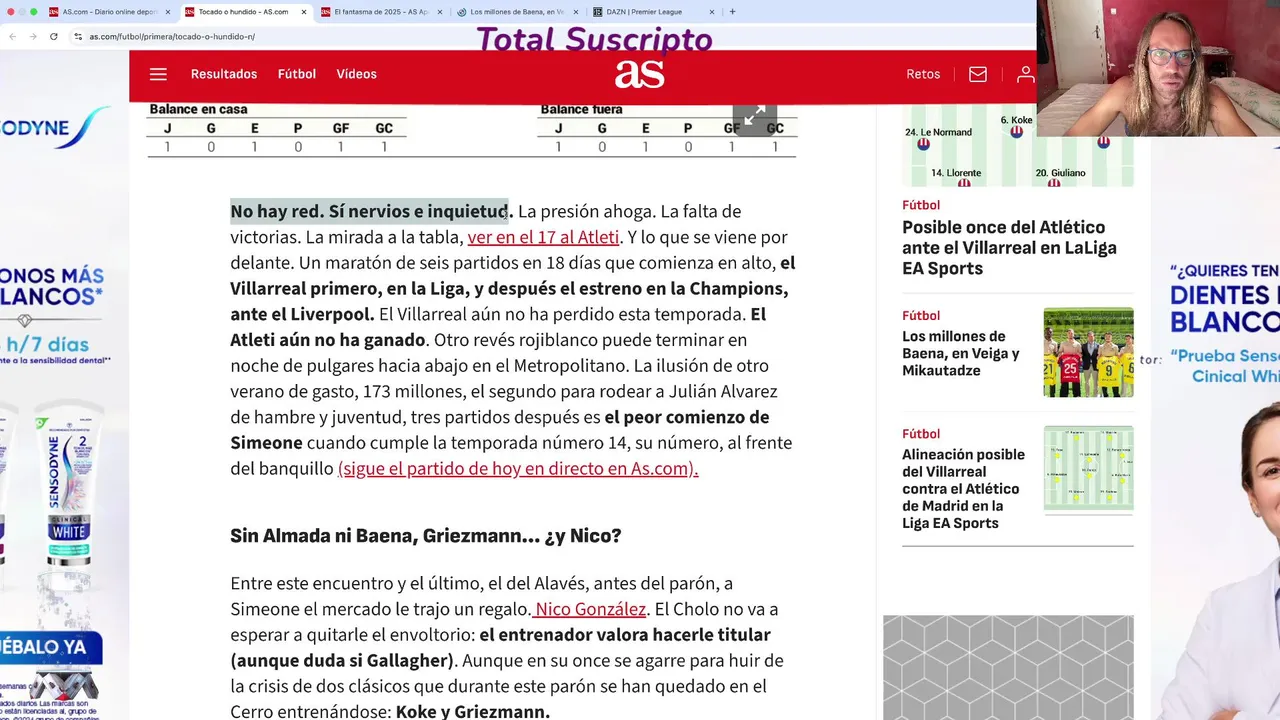Open Retos in the header

[923, 74]
